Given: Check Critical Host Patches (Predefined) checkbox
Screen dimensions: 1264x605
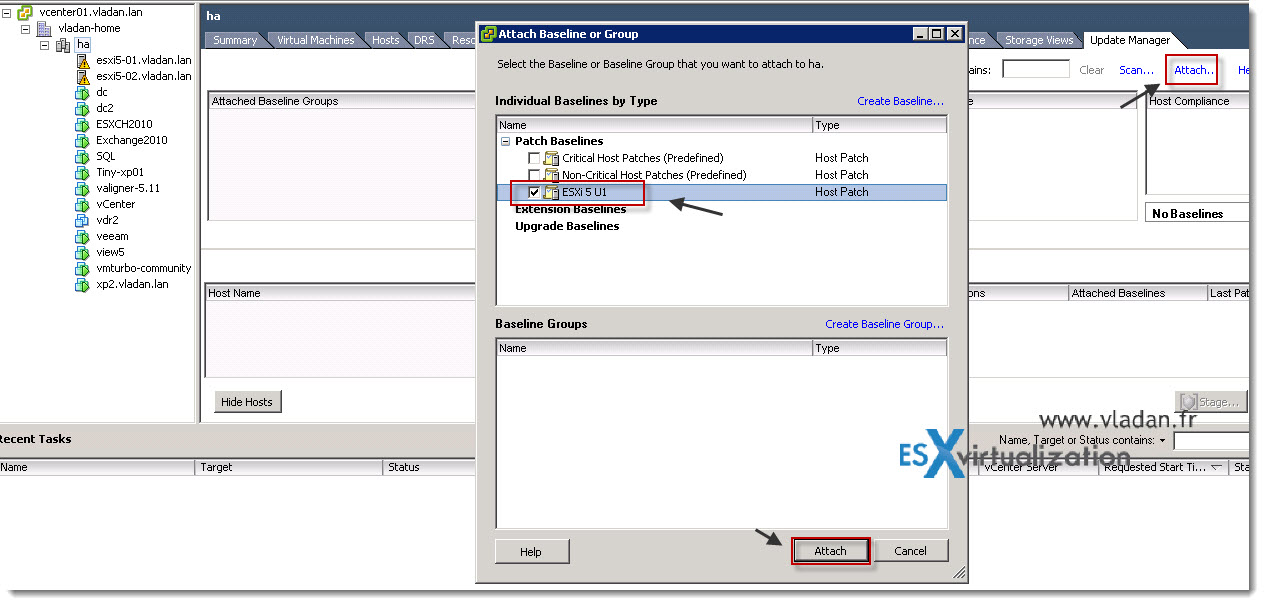Looking at the screenshot, I should point(534,158).
